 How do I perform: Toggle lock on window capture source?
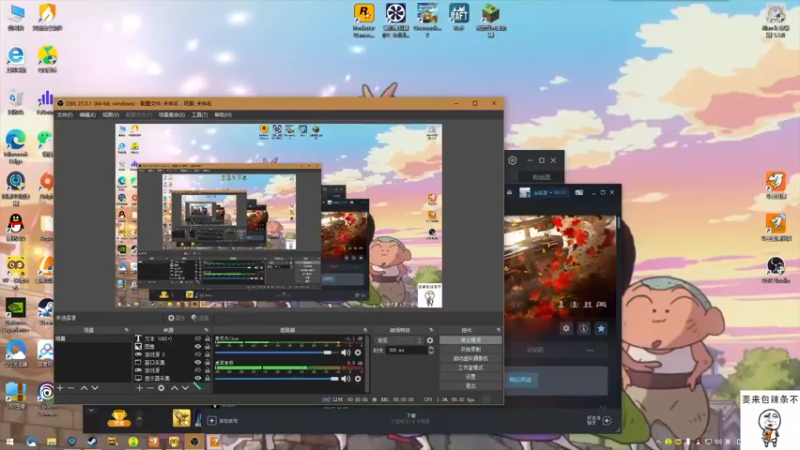(207, 362)
